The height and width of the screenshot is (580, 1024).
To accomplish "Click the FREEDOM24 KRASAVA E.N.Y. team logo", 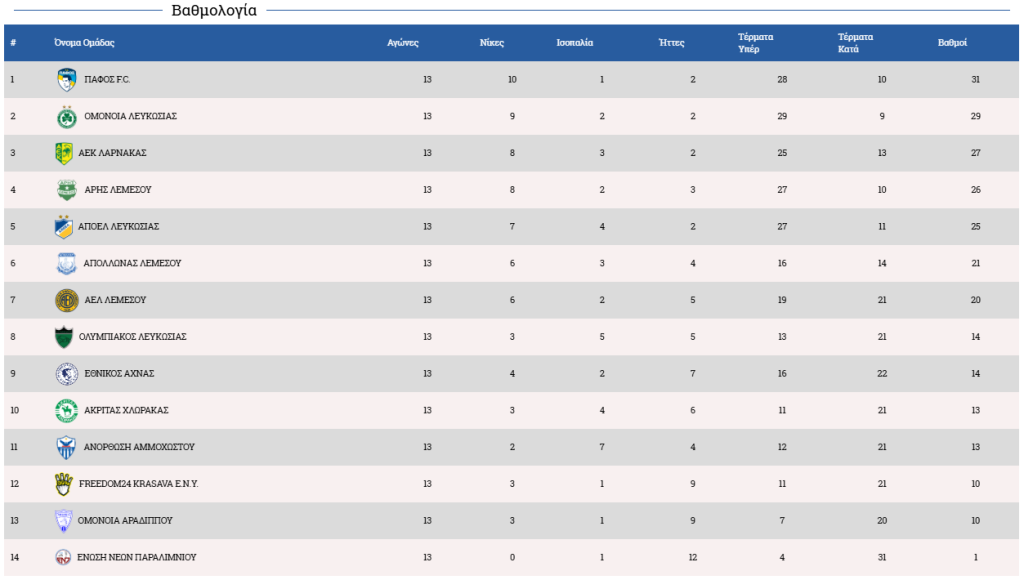I will (63, 484).
